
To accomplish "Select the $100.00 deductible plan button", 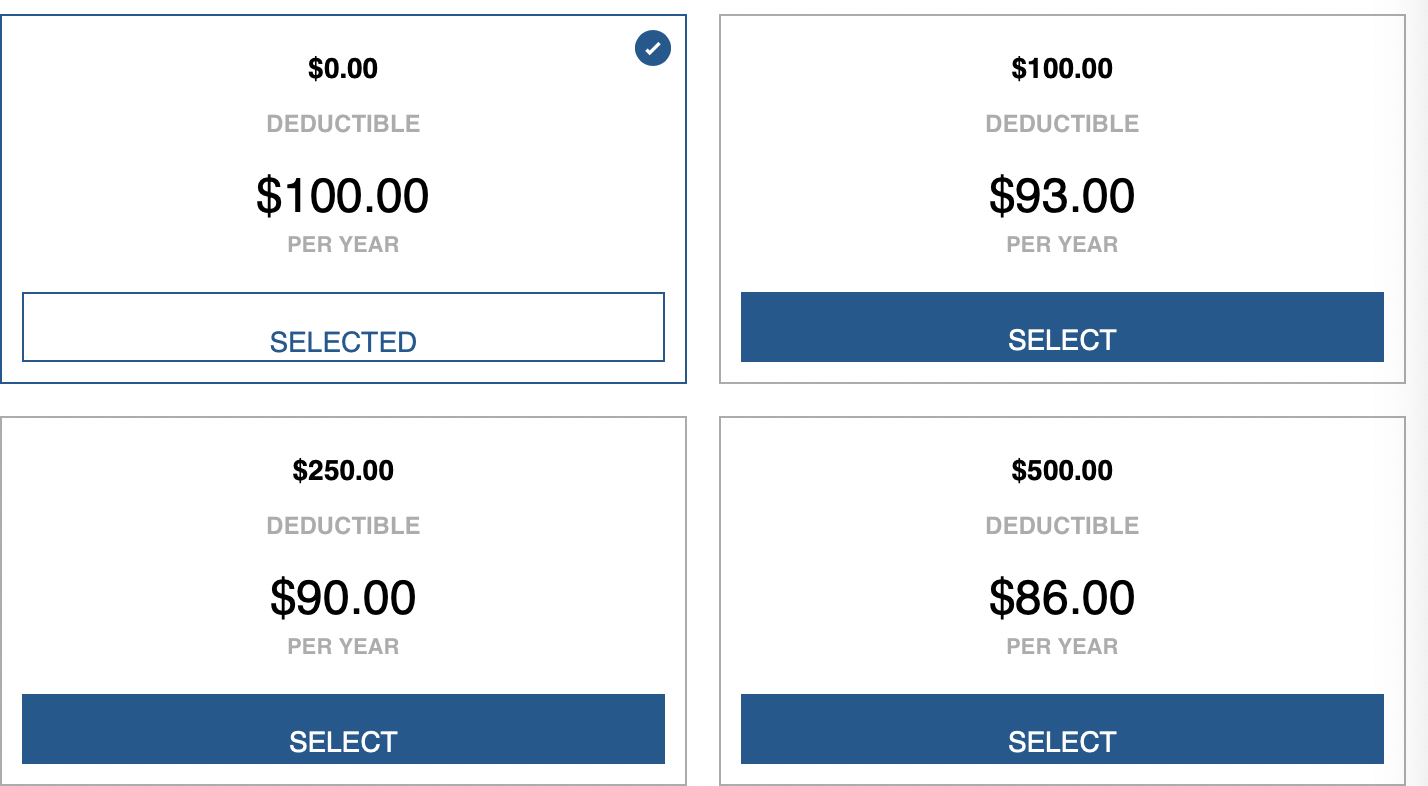I will [x=1062, y=327].
